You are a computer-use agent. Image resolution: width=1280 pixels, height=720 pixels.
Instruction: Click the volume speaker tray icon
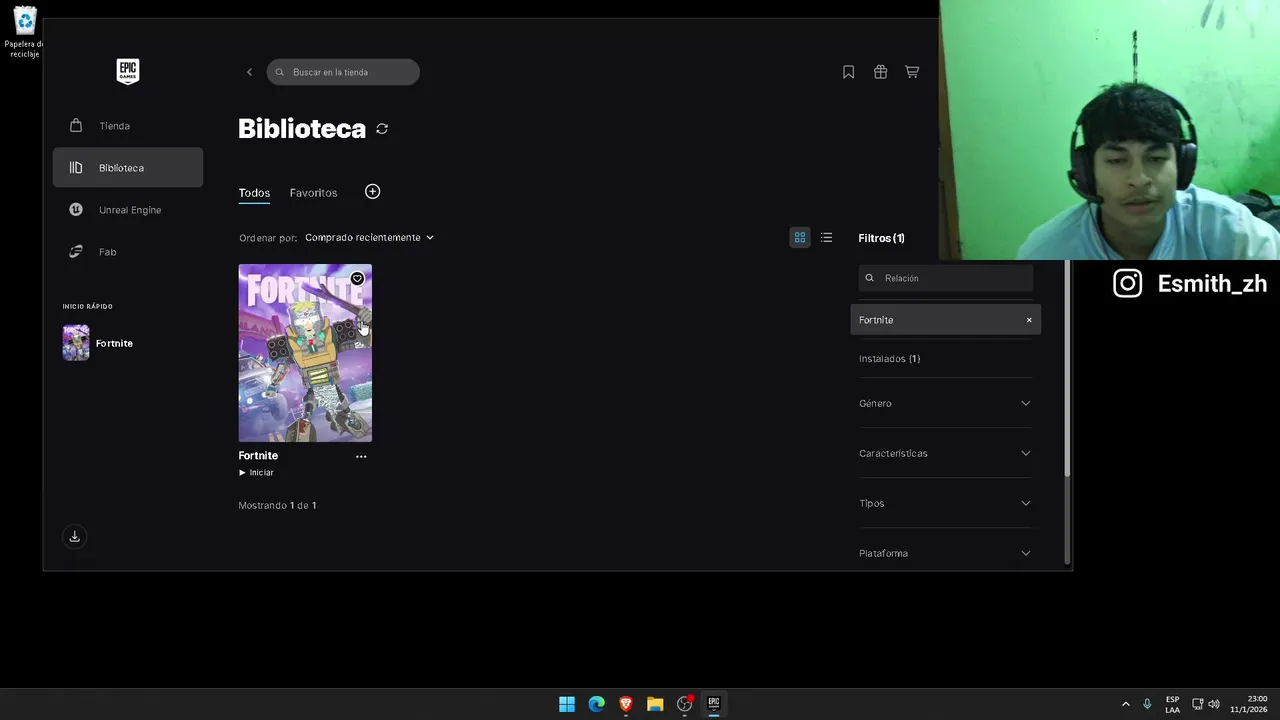click(x=1214, y=704)
